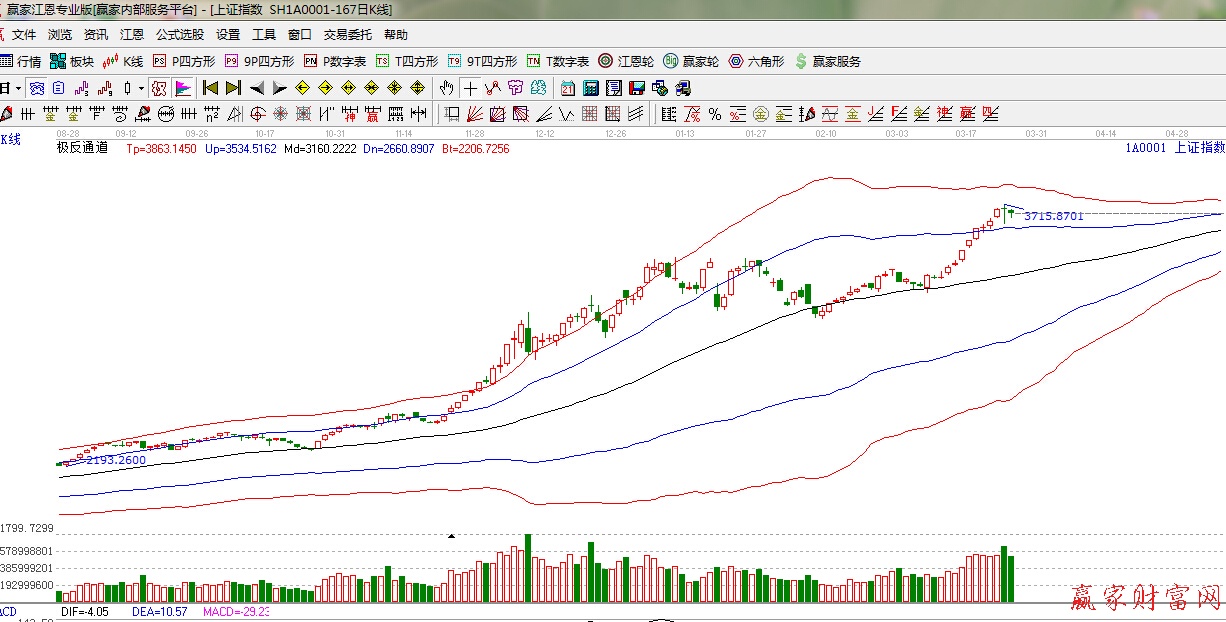Open the 交易委托 trading menu

pyautogui.click(x=348, y=34)
